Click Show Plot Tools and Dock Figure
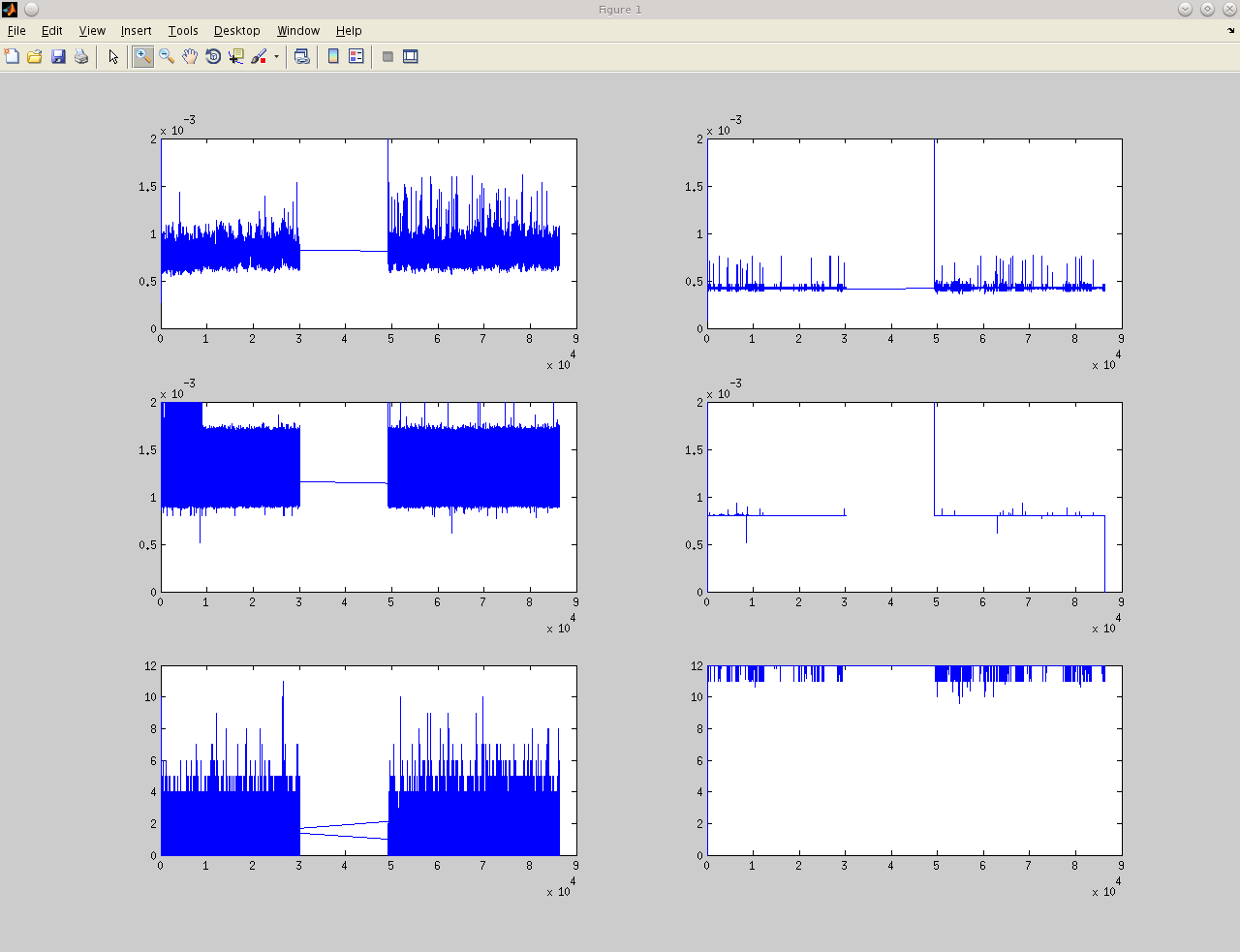 click(411, 57)
